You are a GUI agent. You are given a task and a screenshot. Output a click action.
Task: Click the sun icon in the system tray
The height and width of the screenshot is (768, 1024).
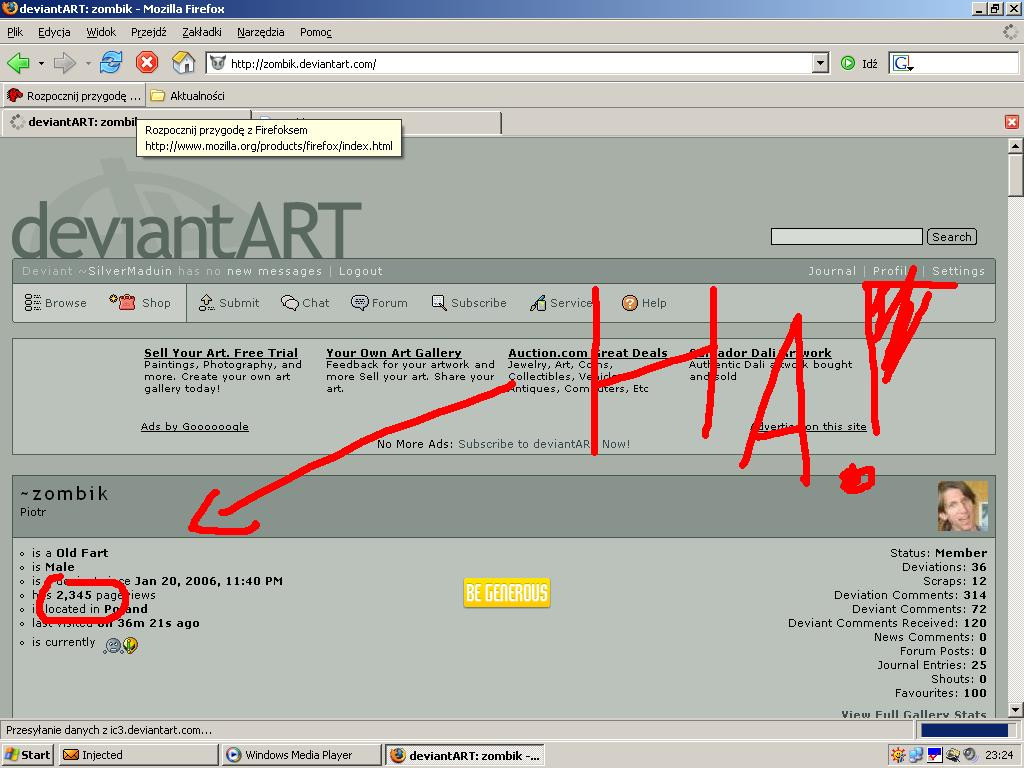pyautogui.click(x=898, y=755)
